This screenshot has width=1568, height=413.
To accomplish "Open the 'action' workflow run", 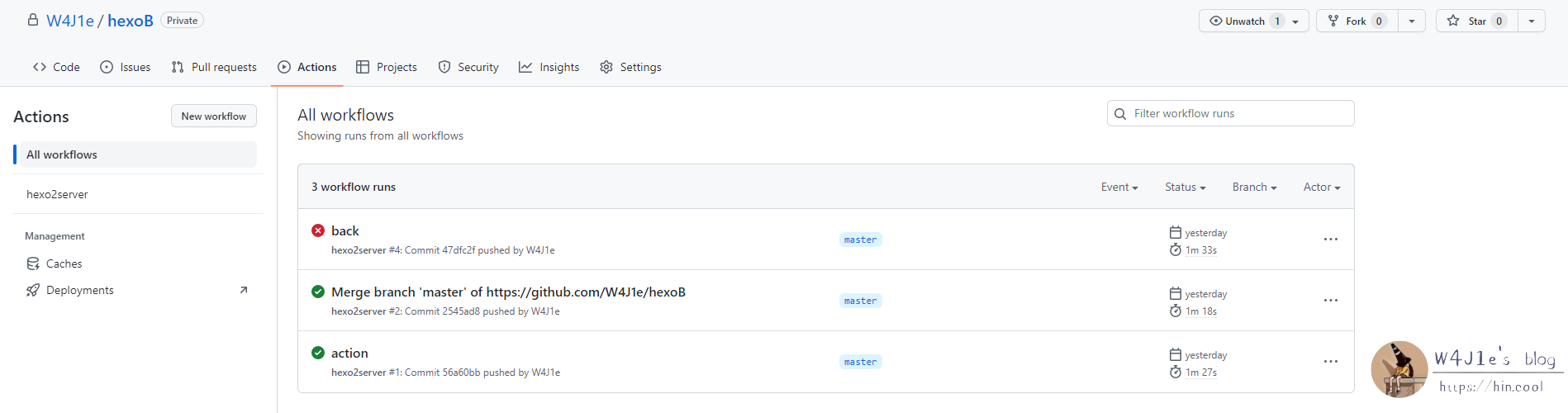I will [349, 353].
